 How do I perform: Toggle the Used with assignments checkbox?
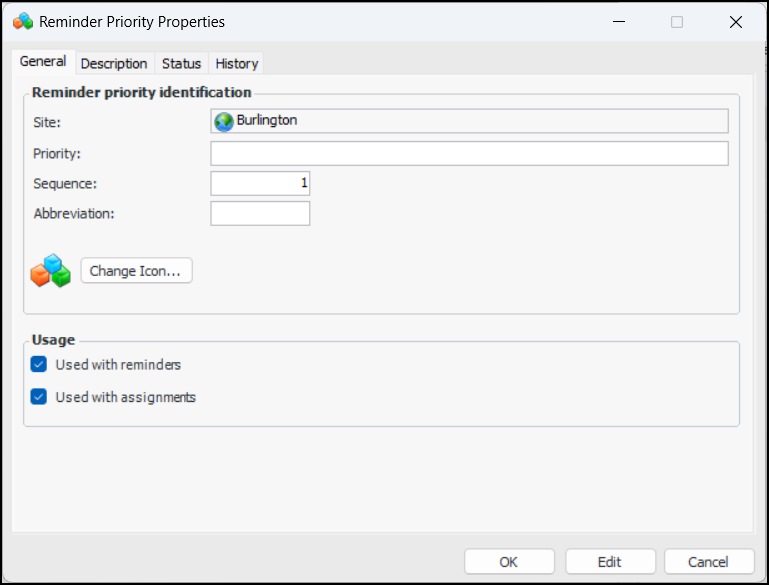tap(39, 396)
